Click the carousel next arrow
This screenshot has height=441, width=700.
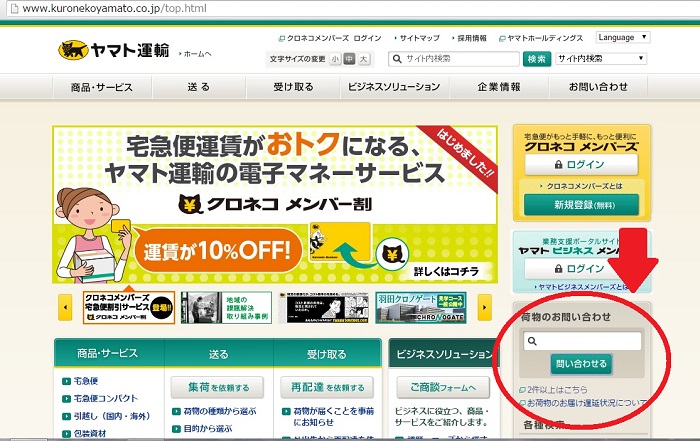485,307
